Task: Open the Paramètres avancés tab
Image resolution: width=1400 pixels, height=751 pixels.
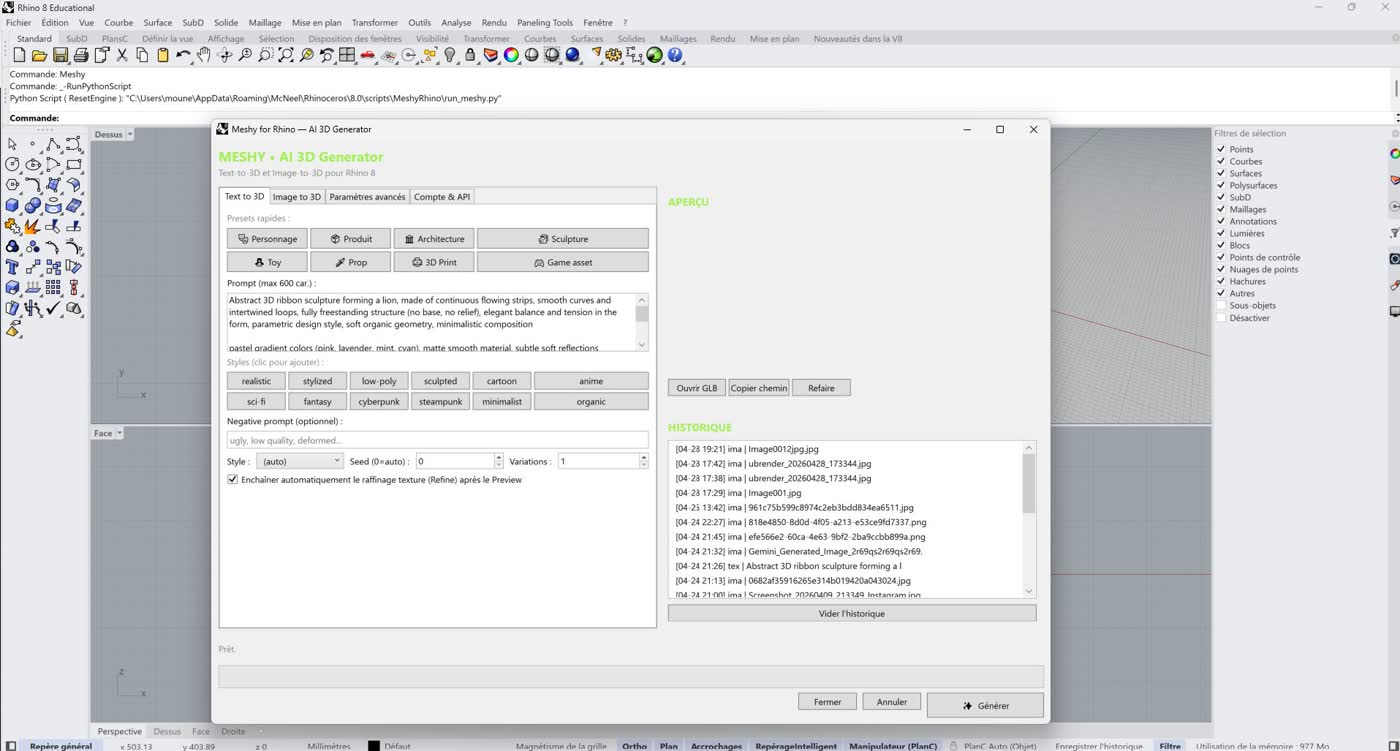Action: pos(367,197)
